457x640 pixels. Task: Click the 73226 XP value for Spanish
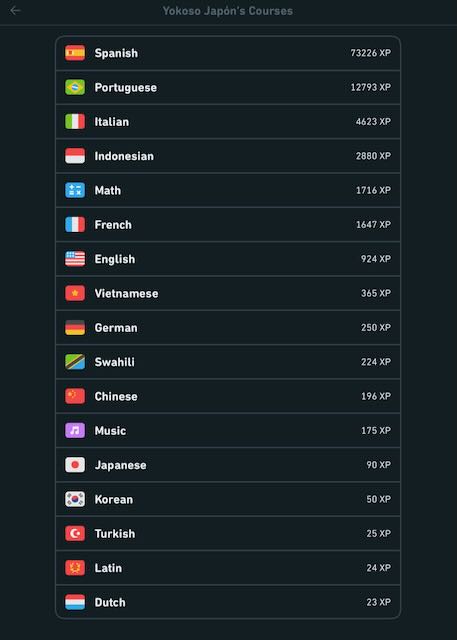point(370,53)
